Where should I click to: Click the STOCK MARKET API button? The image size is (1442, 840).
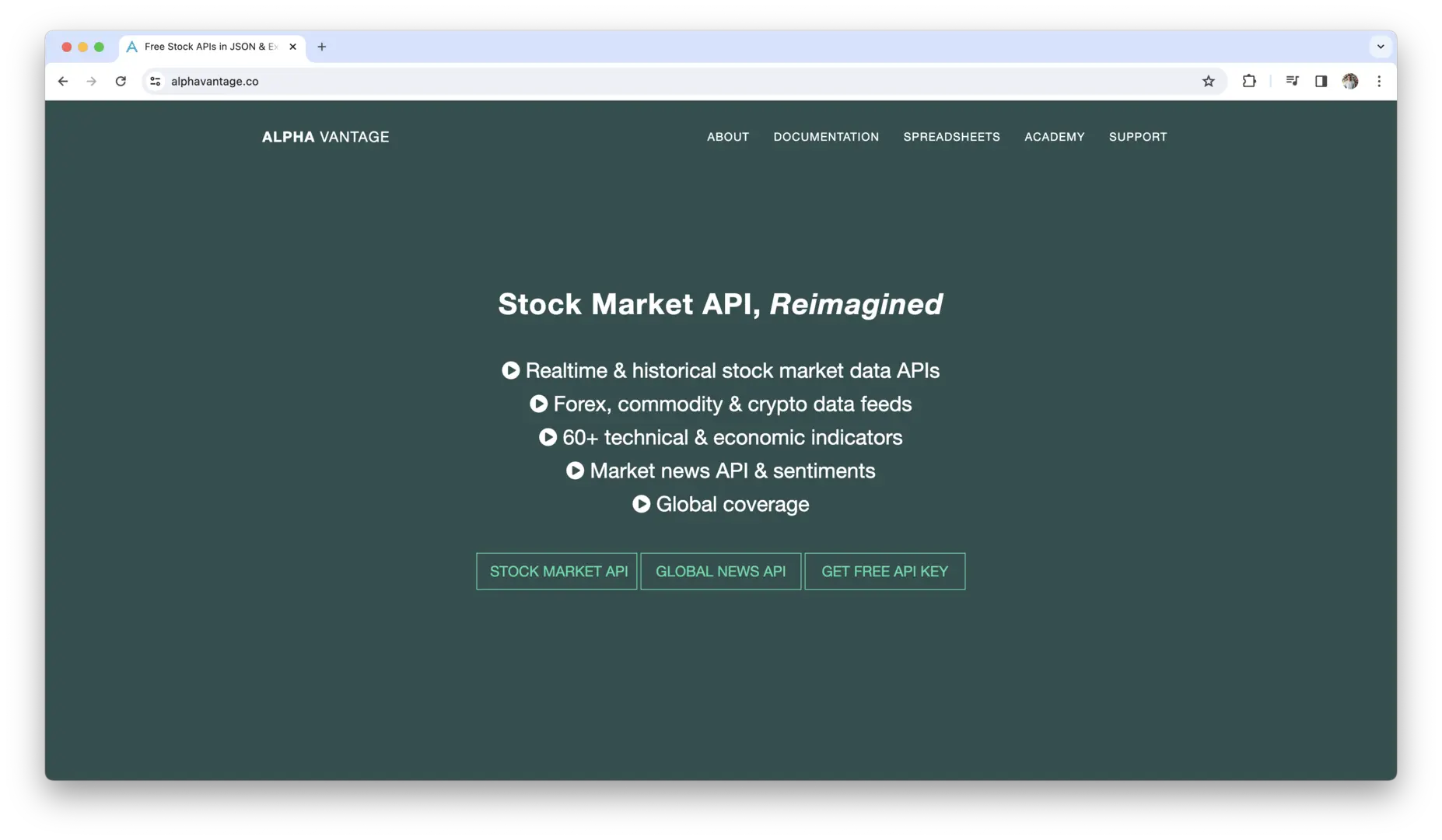click(x=557, y=571)
